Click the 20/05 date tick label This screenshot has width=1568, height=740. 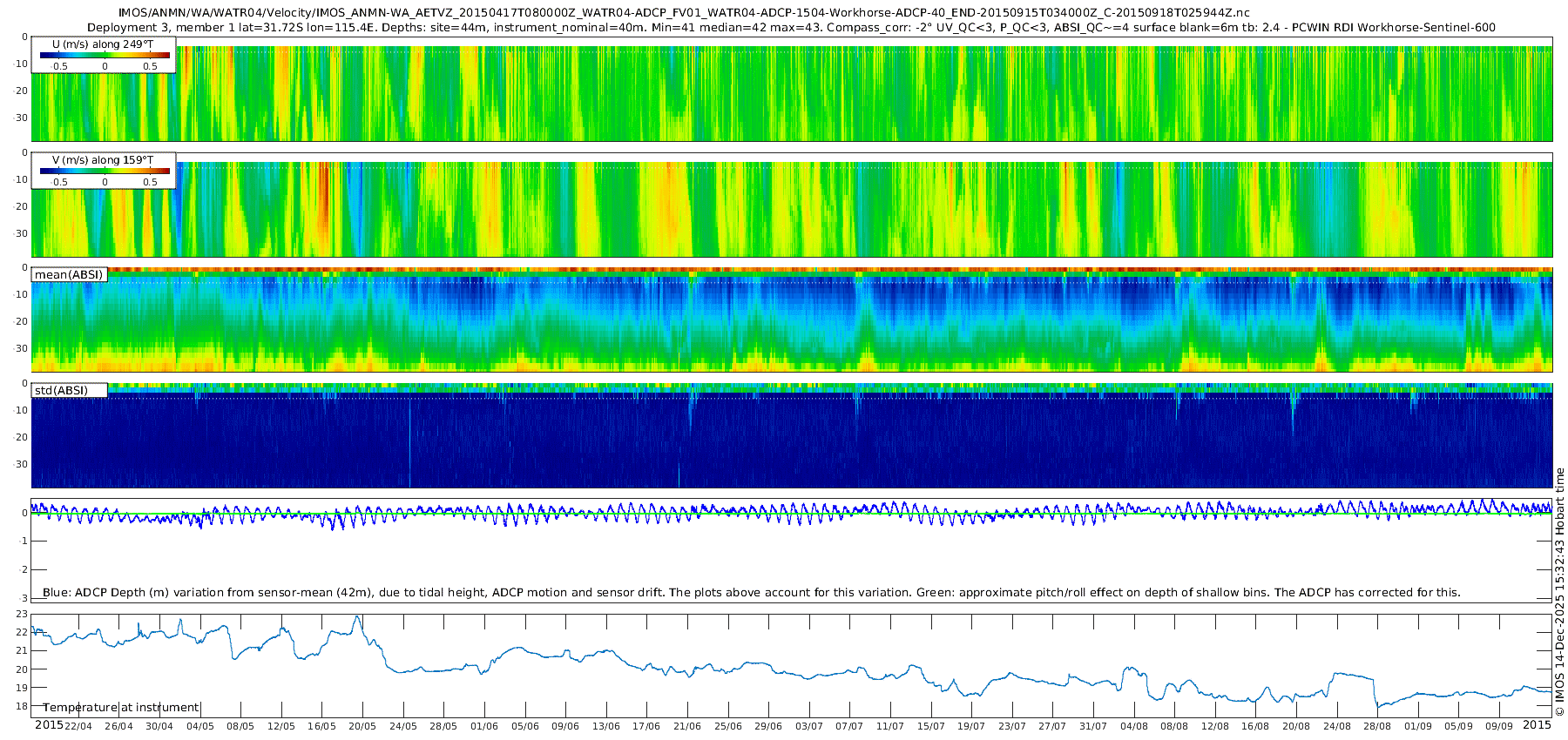click(x=362, y=726)
